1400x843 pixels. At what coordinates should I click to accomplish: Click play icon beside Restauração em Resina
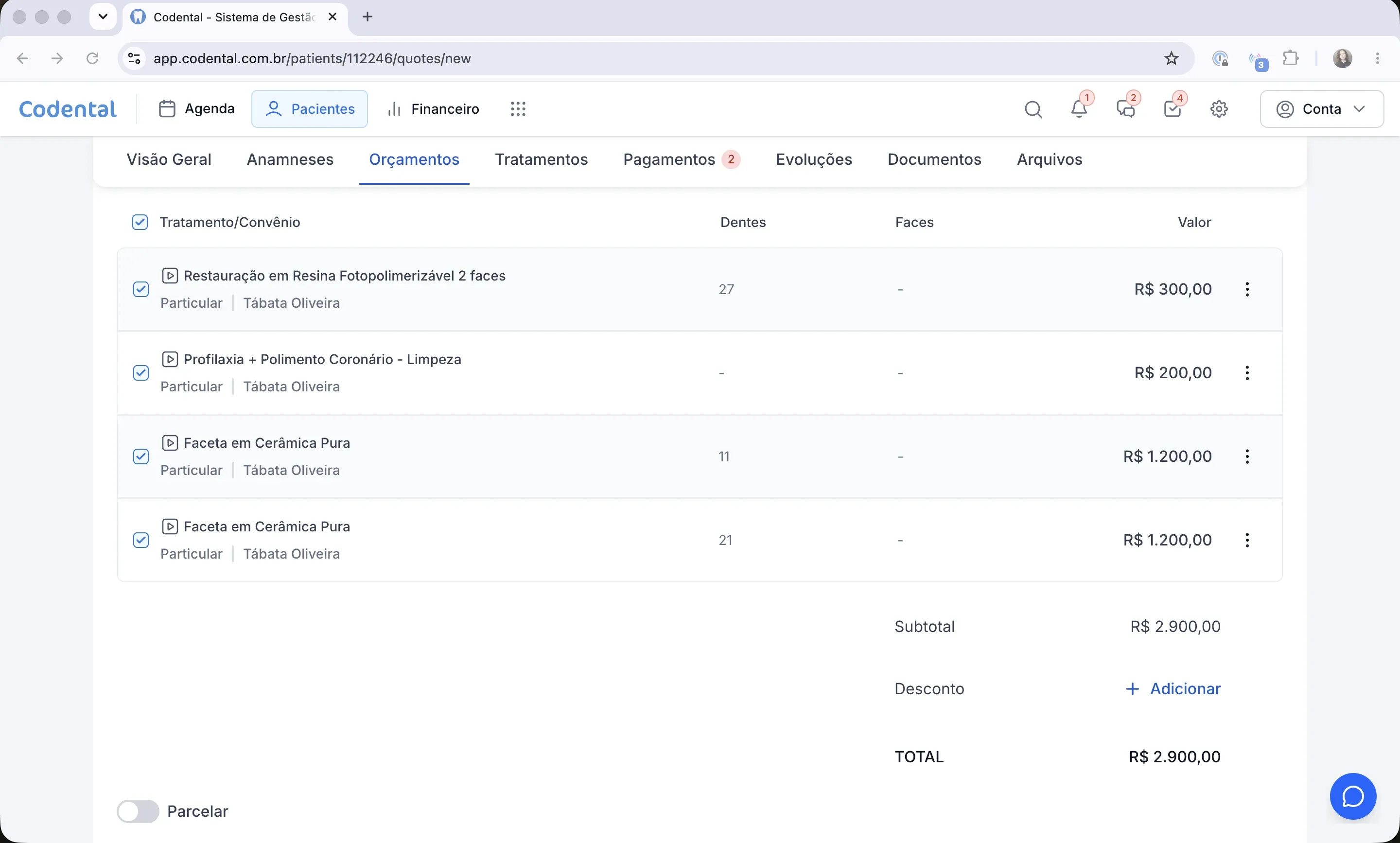[x=170, y=276]
